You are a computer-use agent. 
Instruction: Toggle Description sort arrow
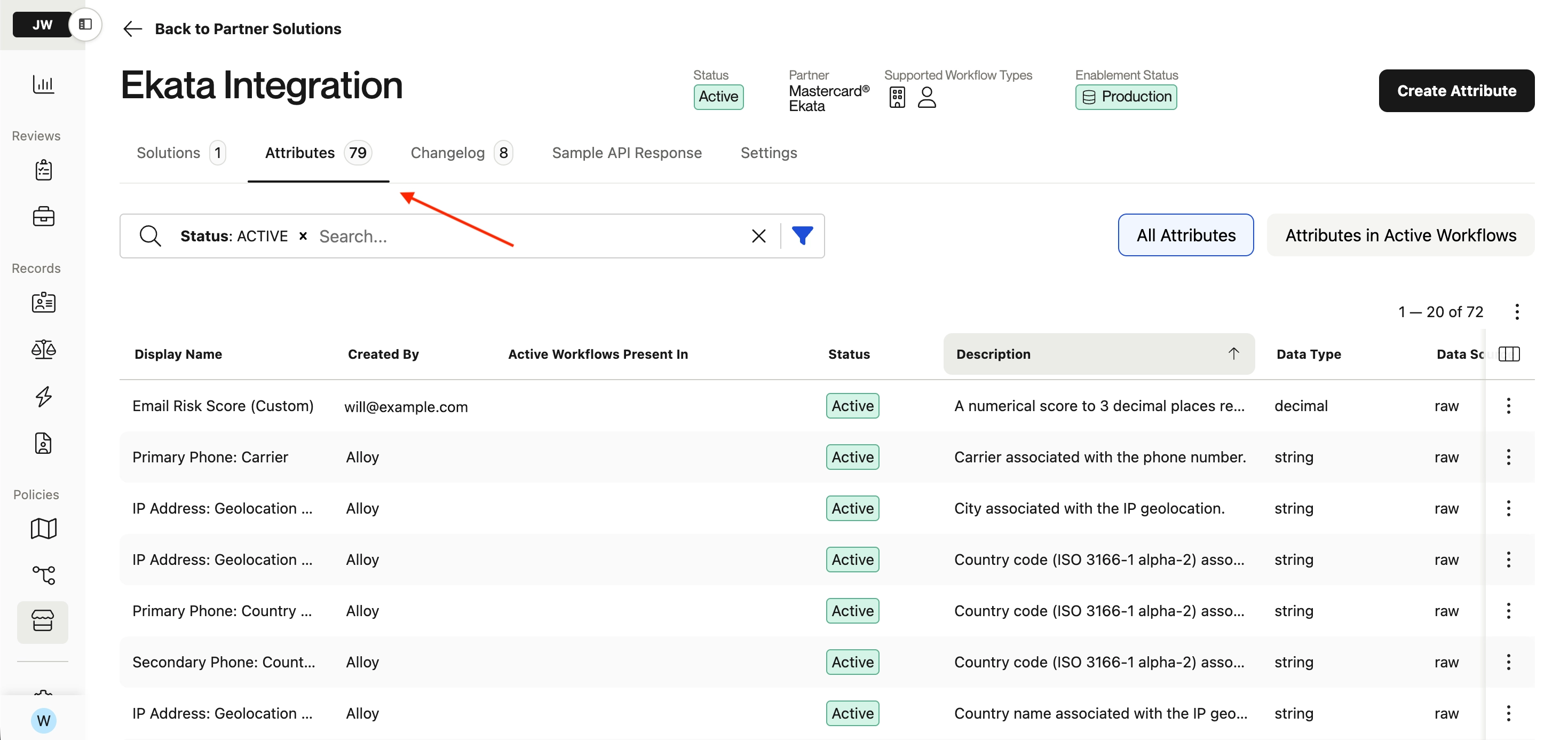[x=1233, y=353]
